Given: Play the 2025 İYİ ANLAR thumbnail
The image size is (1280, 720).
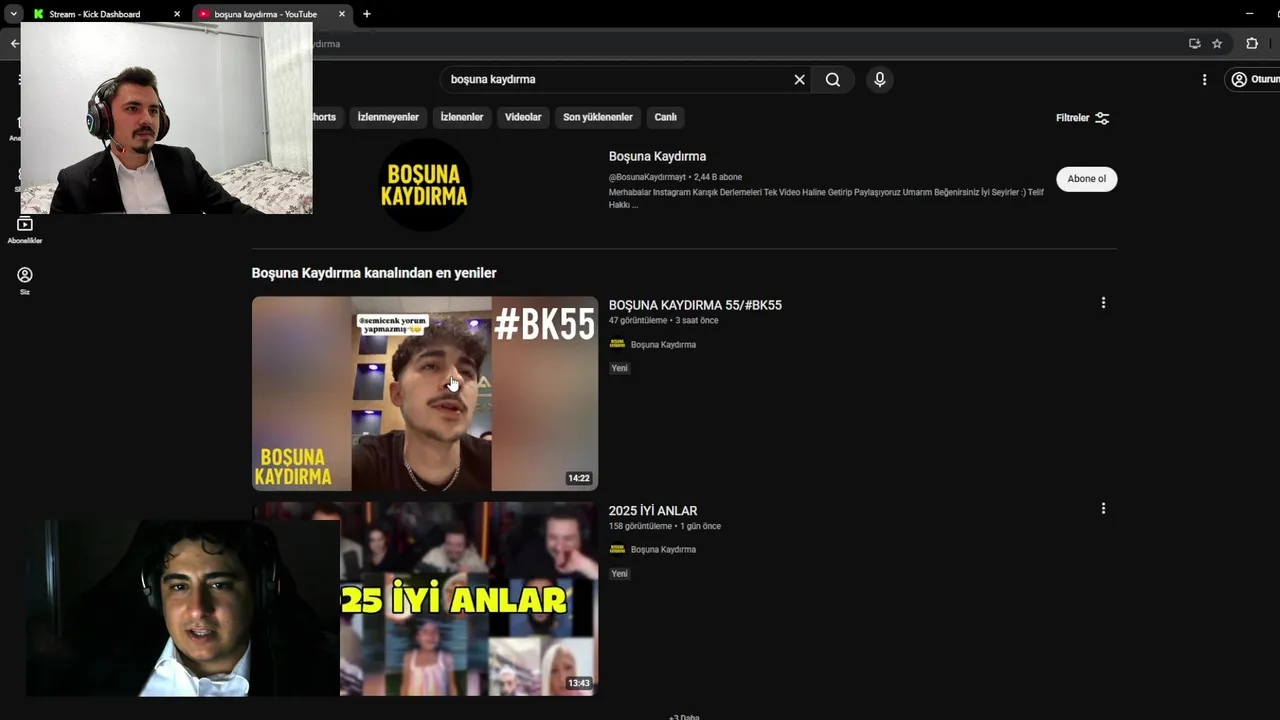Looking at the screenshot, I should click(x=469, y=599).
